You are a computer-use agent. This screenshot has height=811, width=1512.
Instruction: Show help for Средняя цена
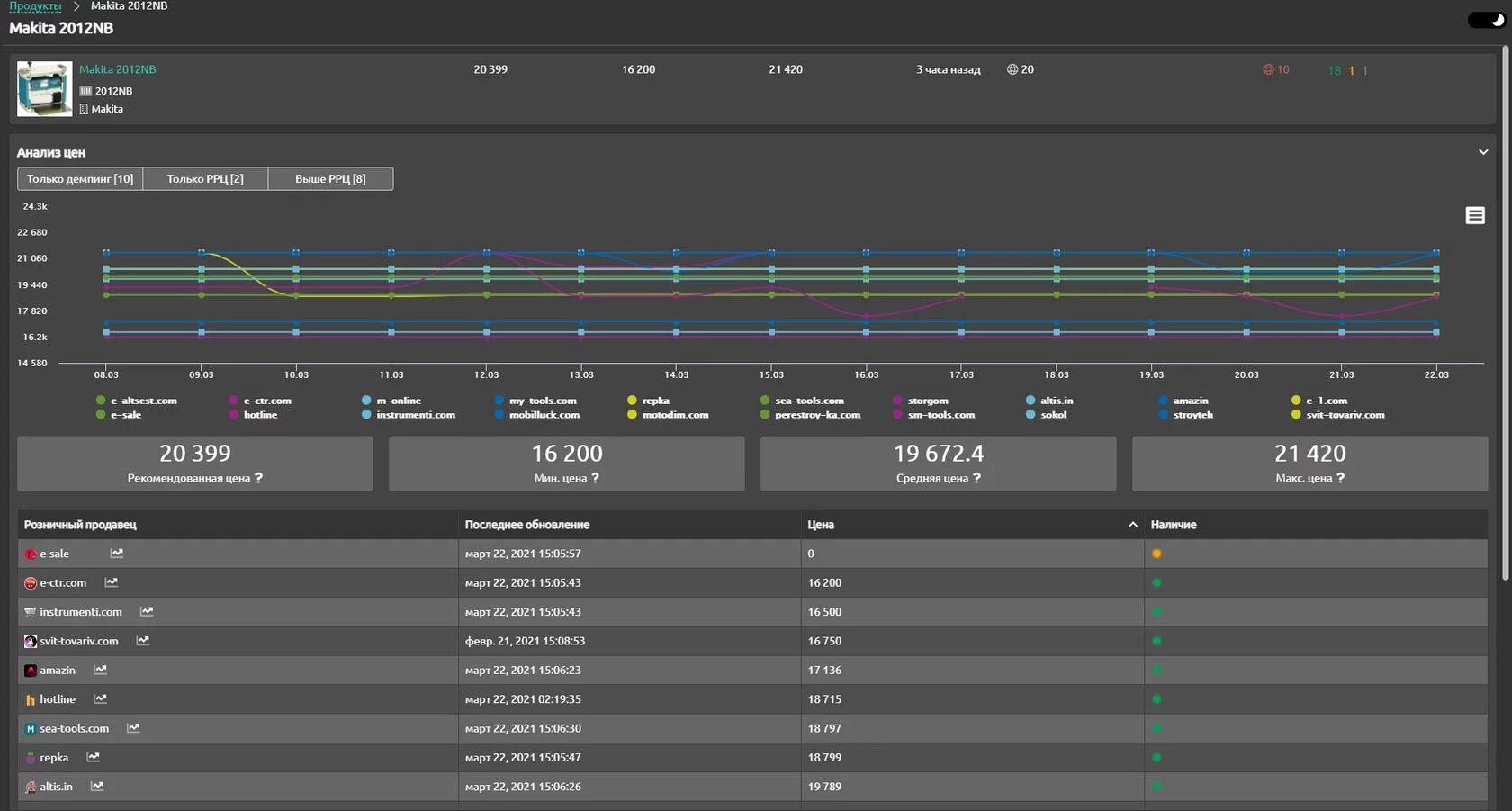[976, 478]
